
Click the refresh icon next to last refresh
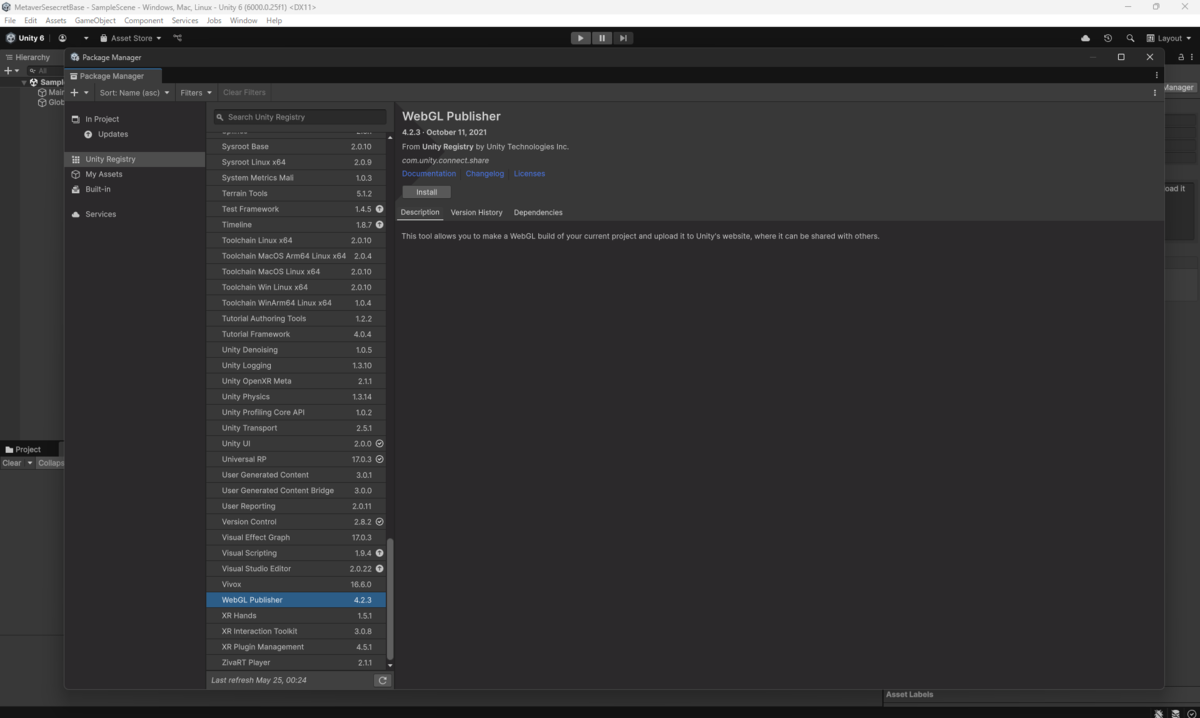click(383, 679)
